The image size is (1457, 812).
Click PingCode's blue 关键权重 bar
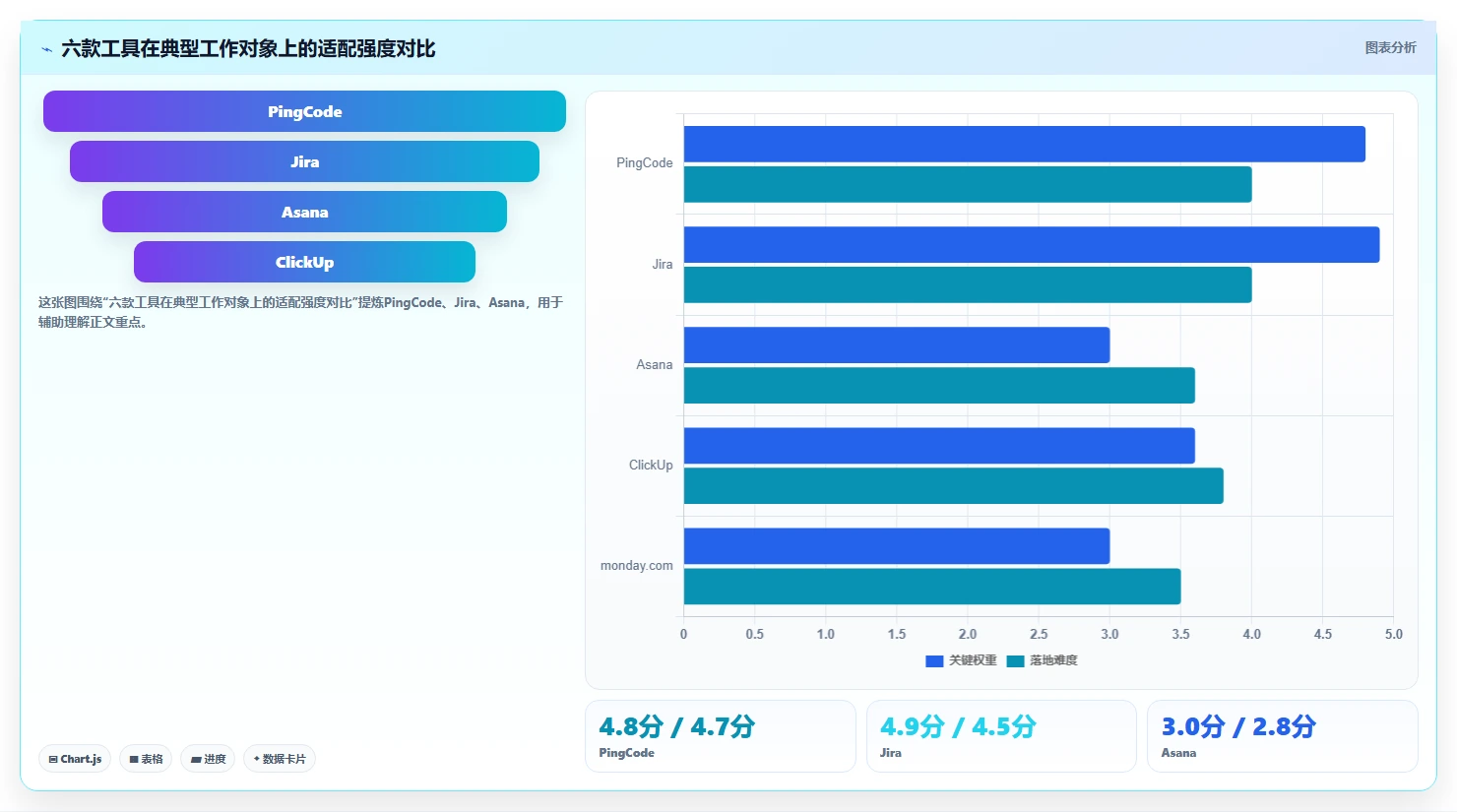coord(1024,144)
